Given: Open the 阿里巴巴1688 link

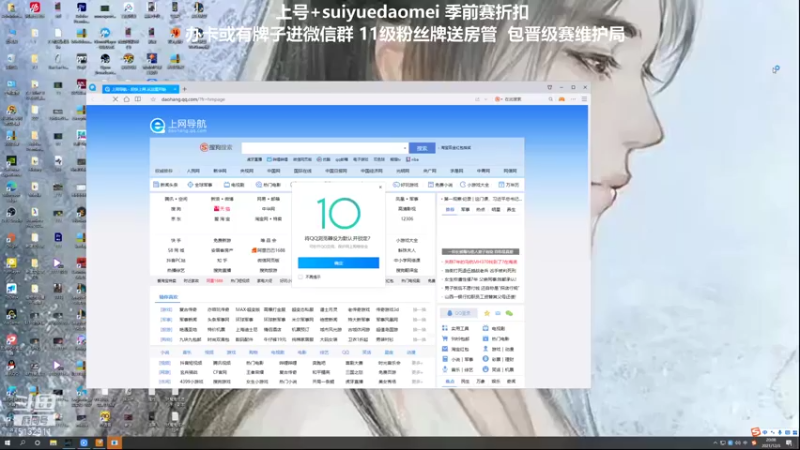Looking at the screenshot, I should [x=268, y=251].
